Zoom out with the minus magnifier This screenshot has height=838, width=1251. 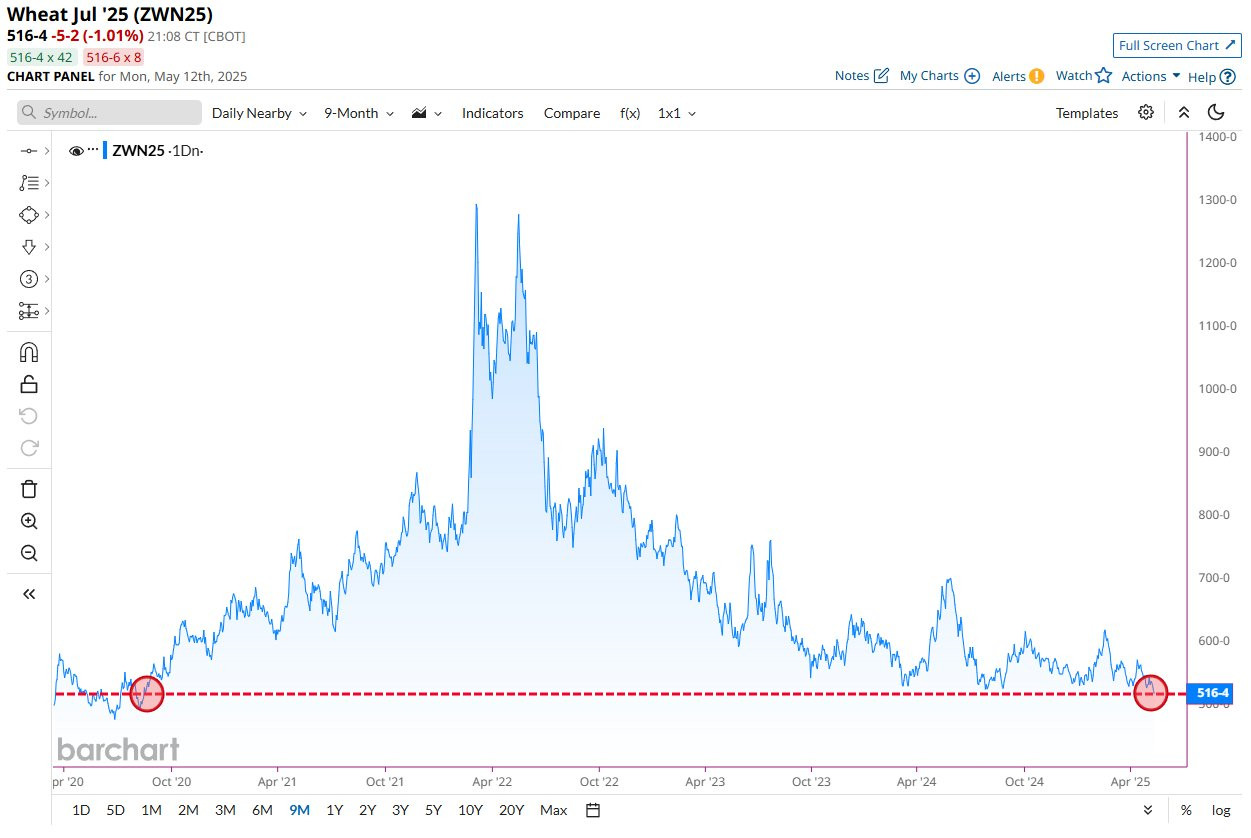point(29,553)
